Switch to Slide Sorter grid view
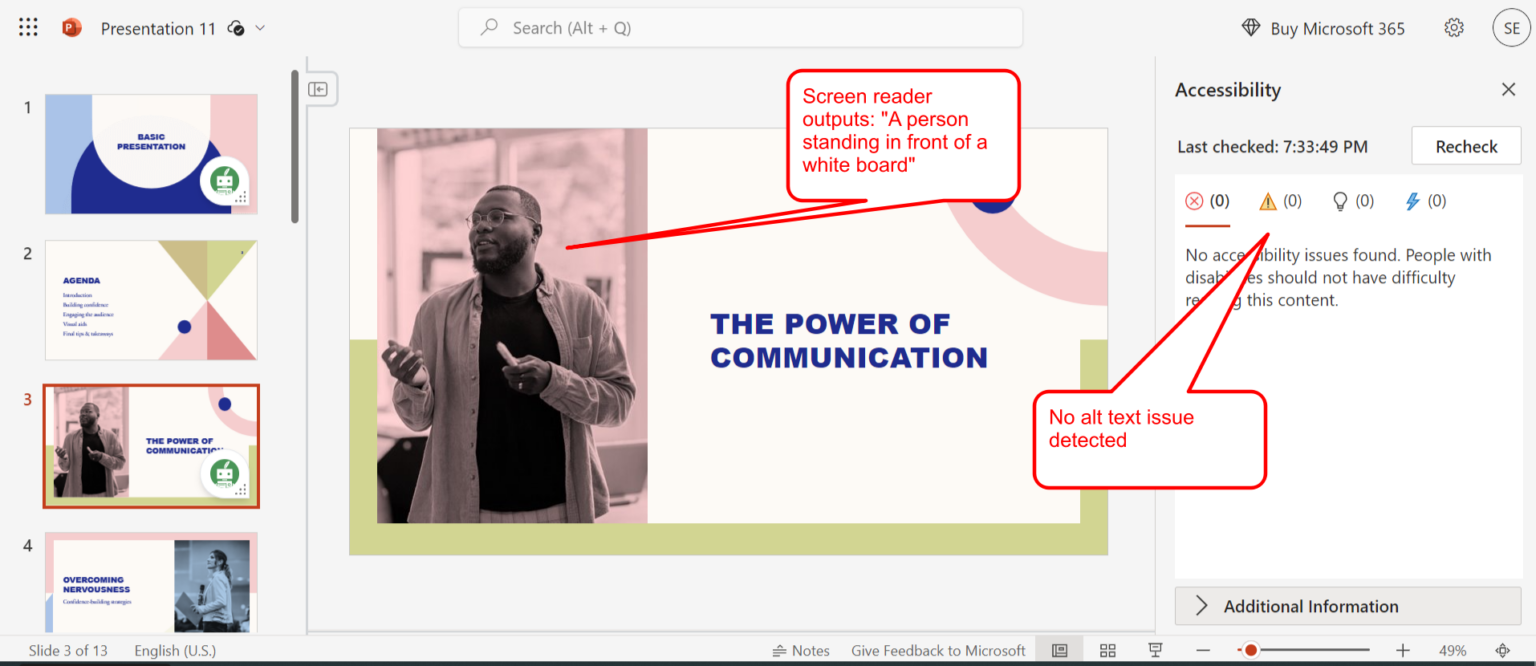The width and height of the screenshot is (1536, 666). coord(1107,649)
